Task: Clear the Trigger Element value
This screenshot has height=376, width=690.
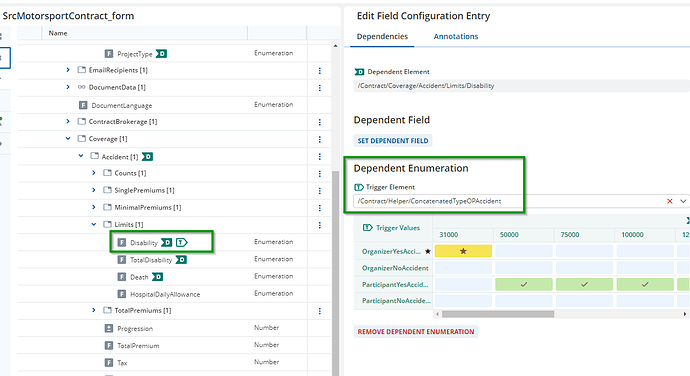Action: pos(670,201)
